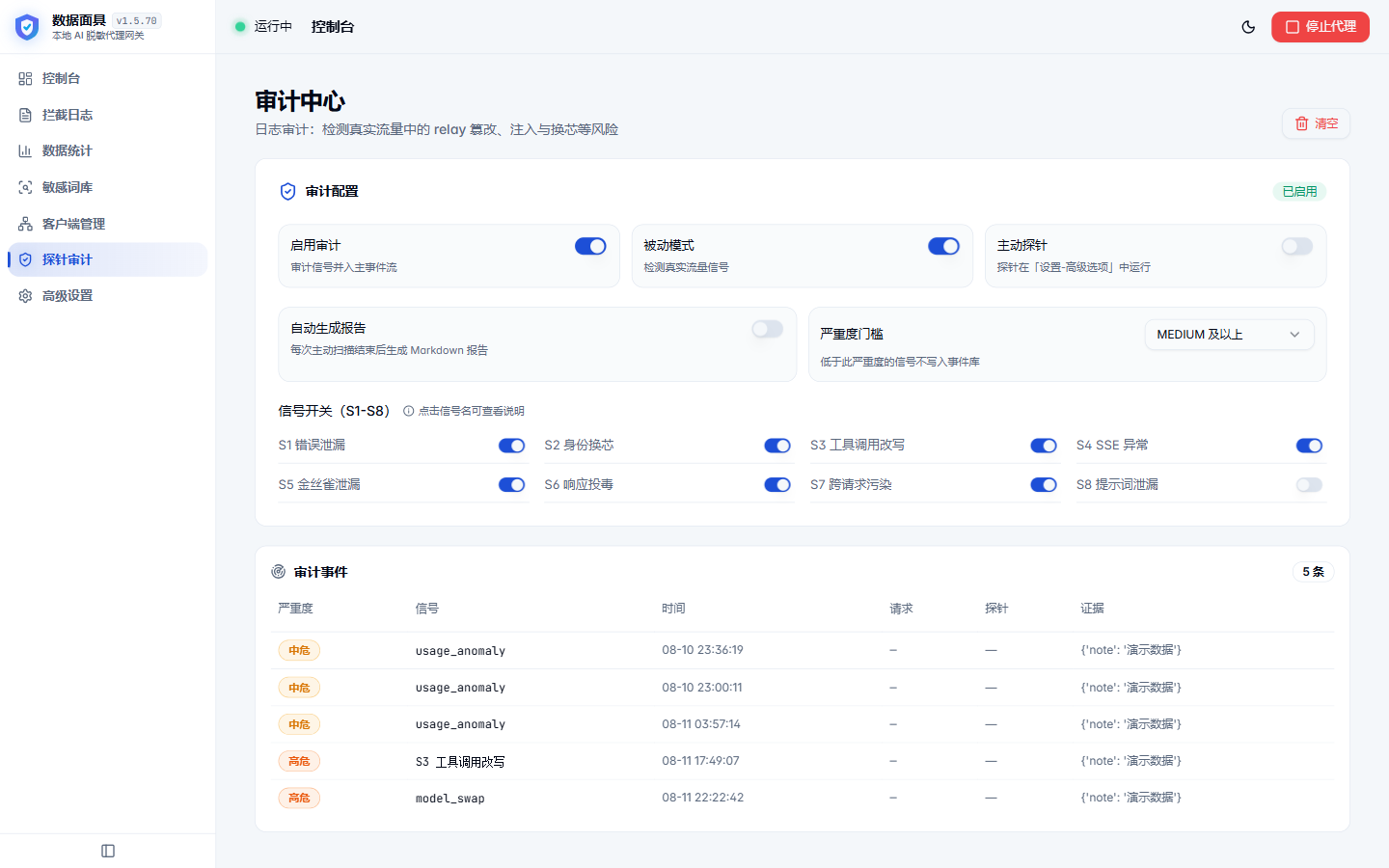
Task: Click the 控制台 title in top bar
Action: coord(333,27)
